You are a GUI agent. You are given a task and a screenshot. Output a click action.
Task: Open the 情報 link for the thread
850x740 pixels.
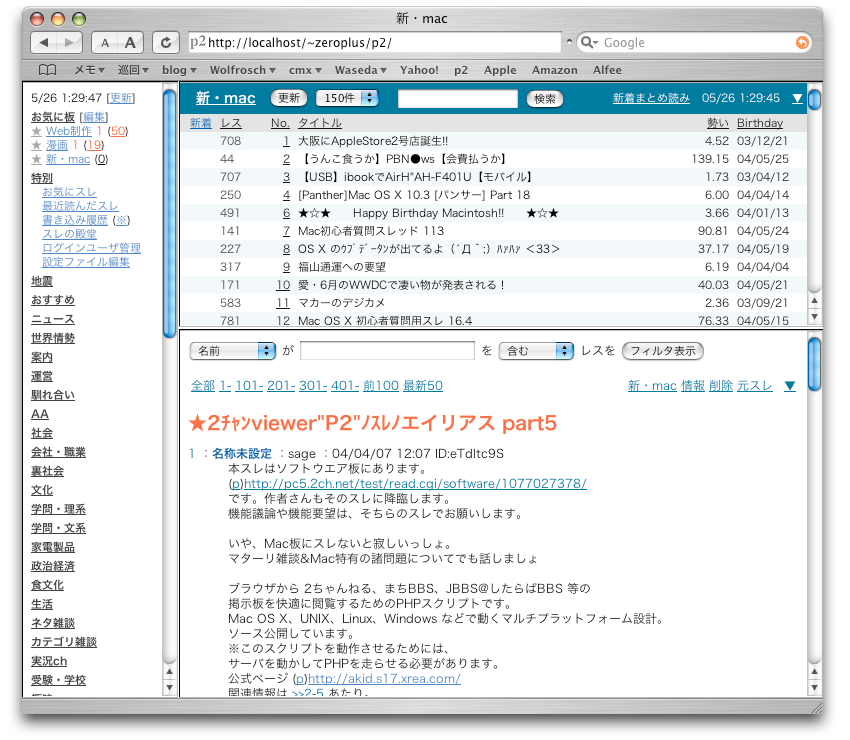tap(693, 385)
